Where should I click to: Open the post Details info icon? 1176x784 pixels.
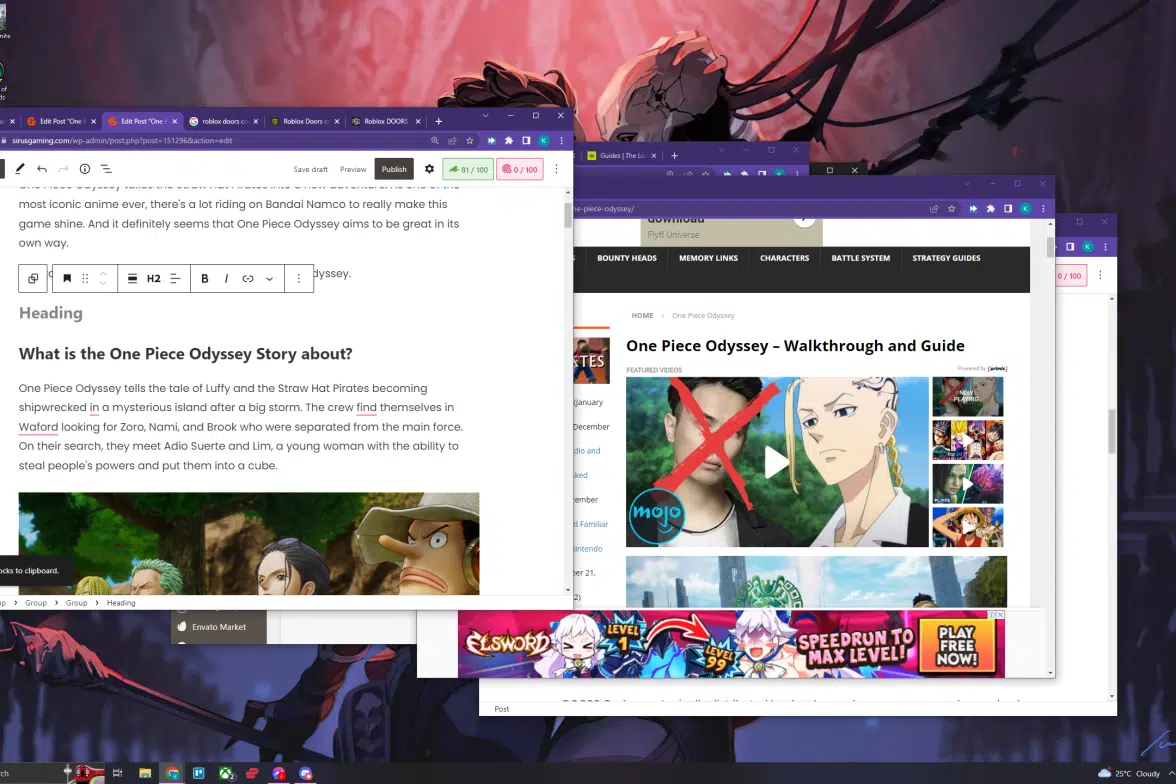(x=85, y=169)
